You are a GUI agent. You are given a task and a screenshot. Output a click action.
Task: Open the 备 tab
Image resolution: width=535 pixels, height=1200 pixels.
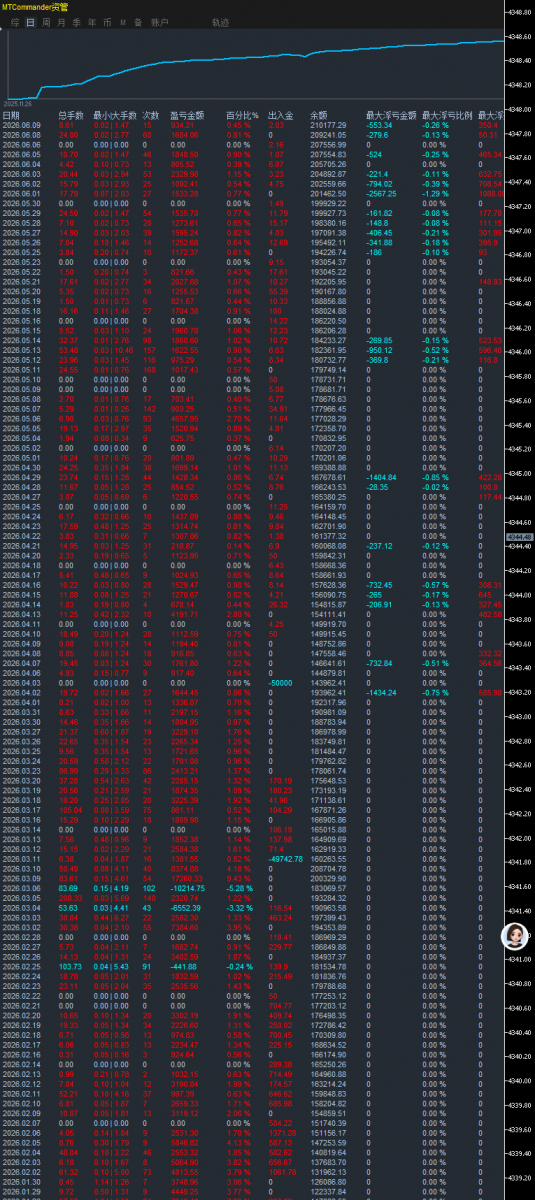(138, 21)
